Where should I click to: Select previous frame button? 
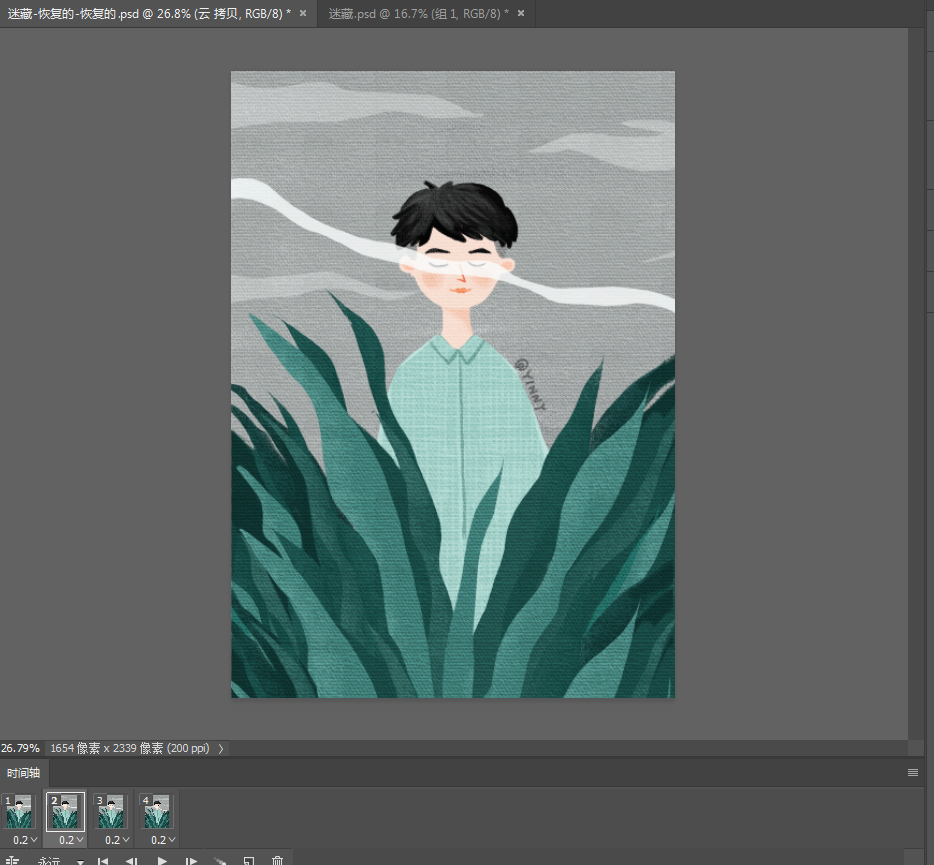click(x=132, y=861)
